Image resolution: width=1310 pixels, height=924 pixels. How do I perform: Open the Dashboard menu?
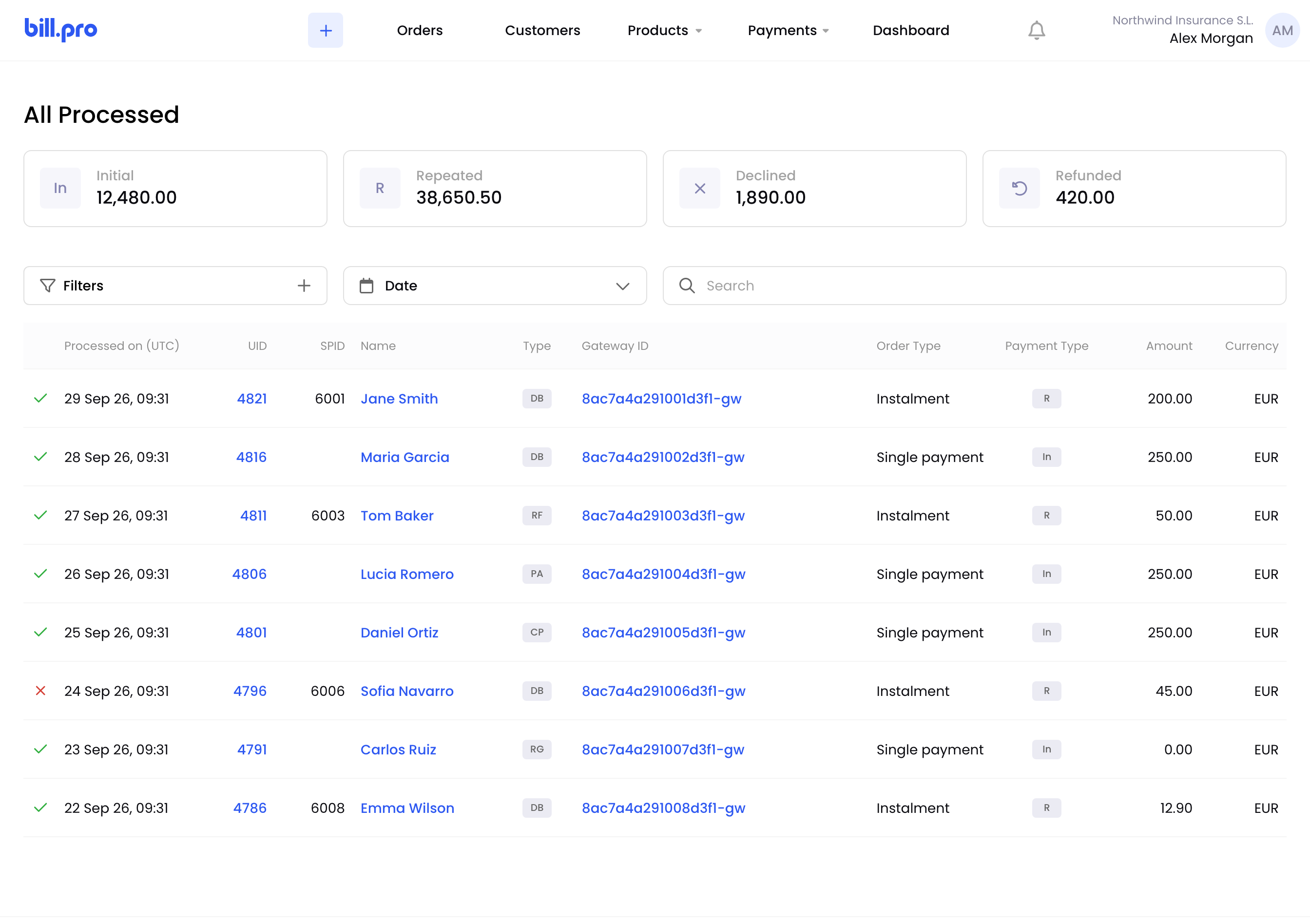[910, 30]
